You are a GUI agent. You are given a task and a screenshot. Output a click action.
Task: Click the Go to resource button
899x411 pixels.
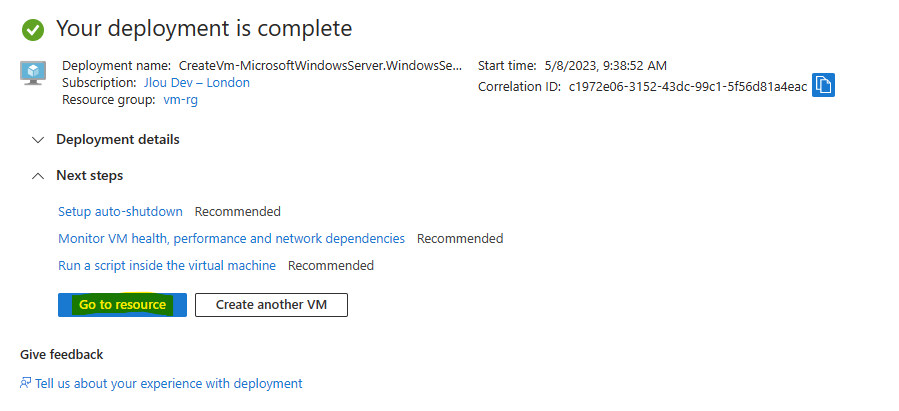coord(122,305)
